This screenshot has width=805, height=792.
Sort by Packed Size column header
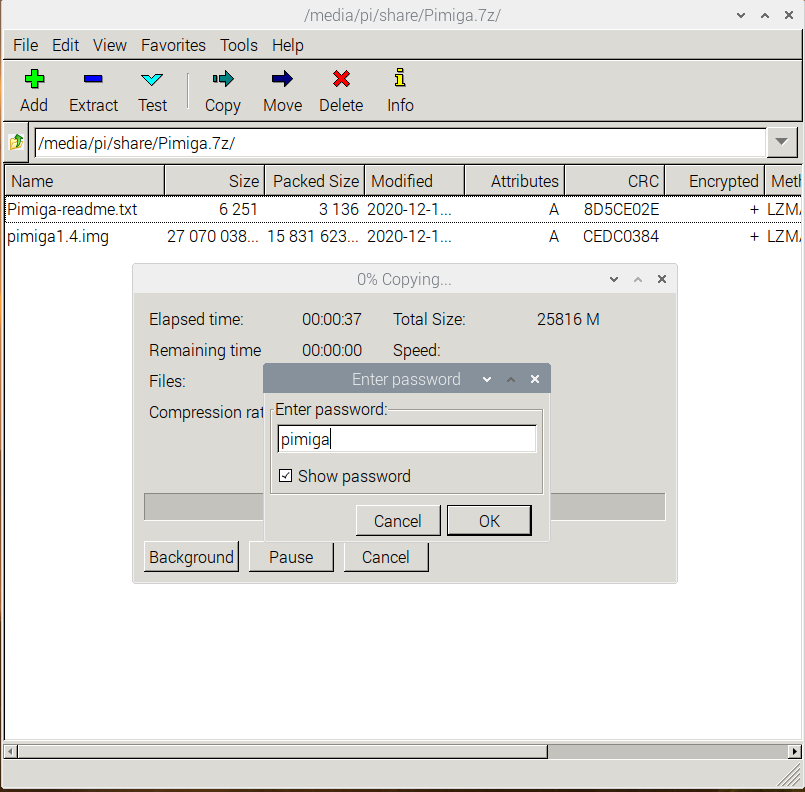pyautogui.click(x=315, y=181)
